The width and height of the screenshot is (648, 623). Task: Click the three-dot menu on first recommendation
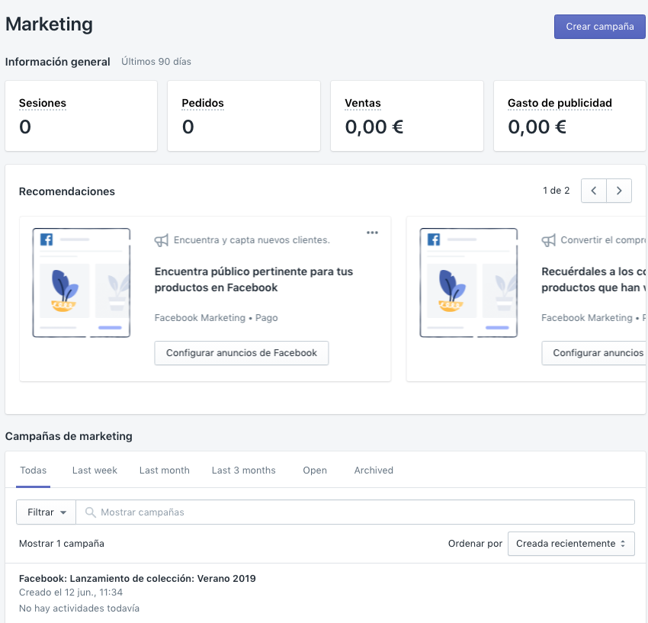(372, 233)
